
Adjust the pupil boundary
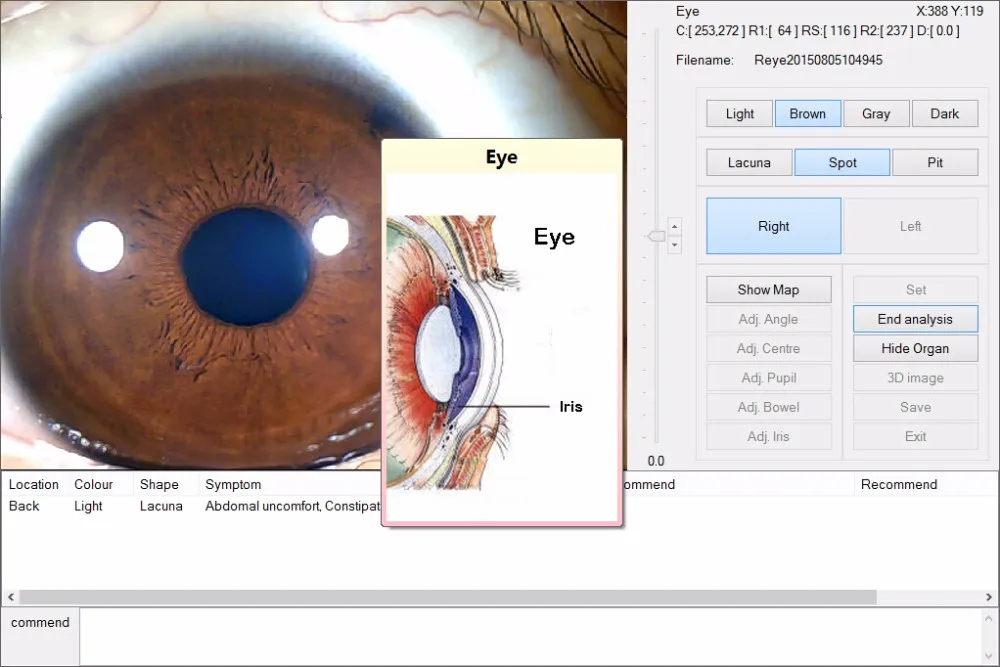pyautogui.click(x=768, y=377)
